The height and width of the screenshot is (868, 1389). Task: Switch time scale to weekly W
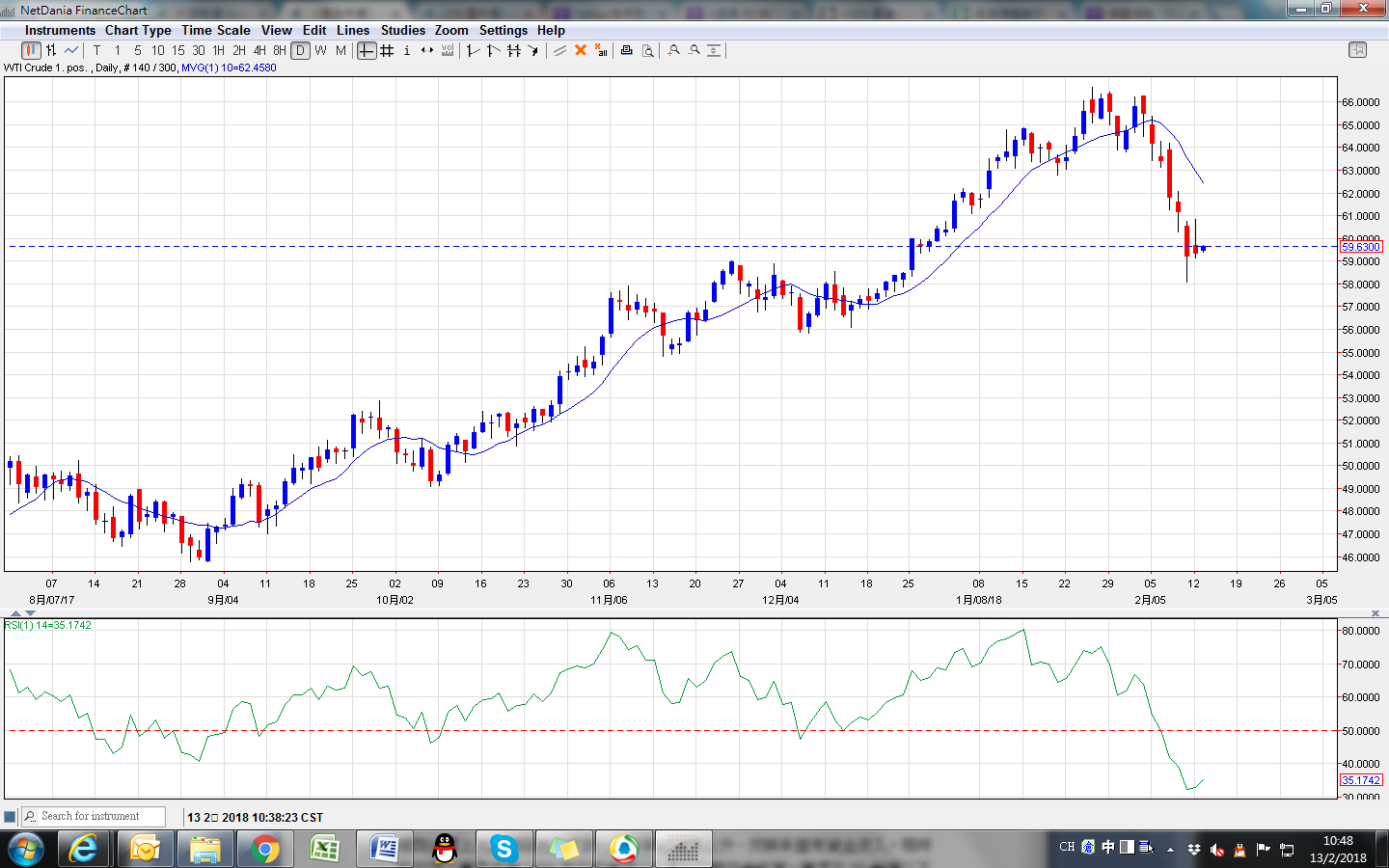point(320,50)
